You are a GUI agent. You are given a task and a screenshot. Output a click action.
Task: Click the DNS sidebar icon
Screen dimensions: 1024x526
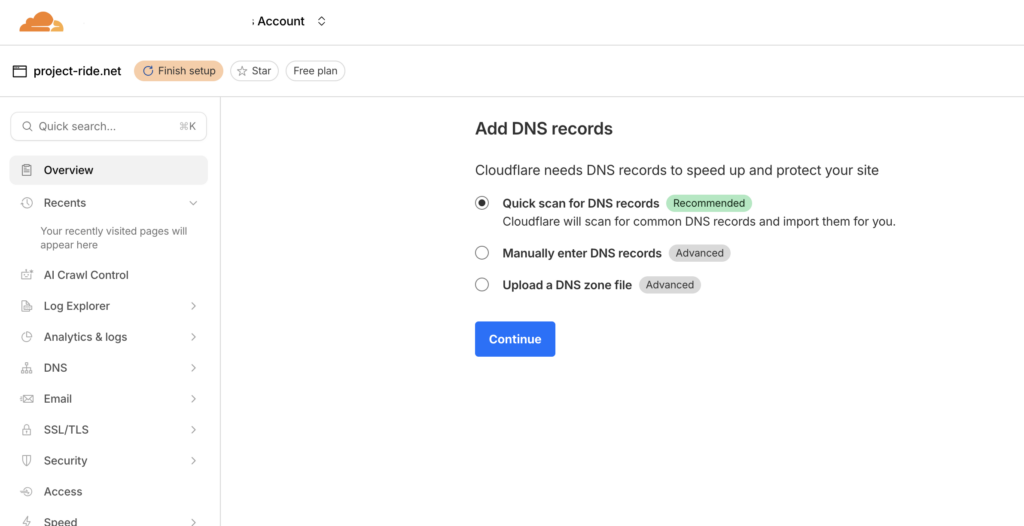tap(26, 368)
